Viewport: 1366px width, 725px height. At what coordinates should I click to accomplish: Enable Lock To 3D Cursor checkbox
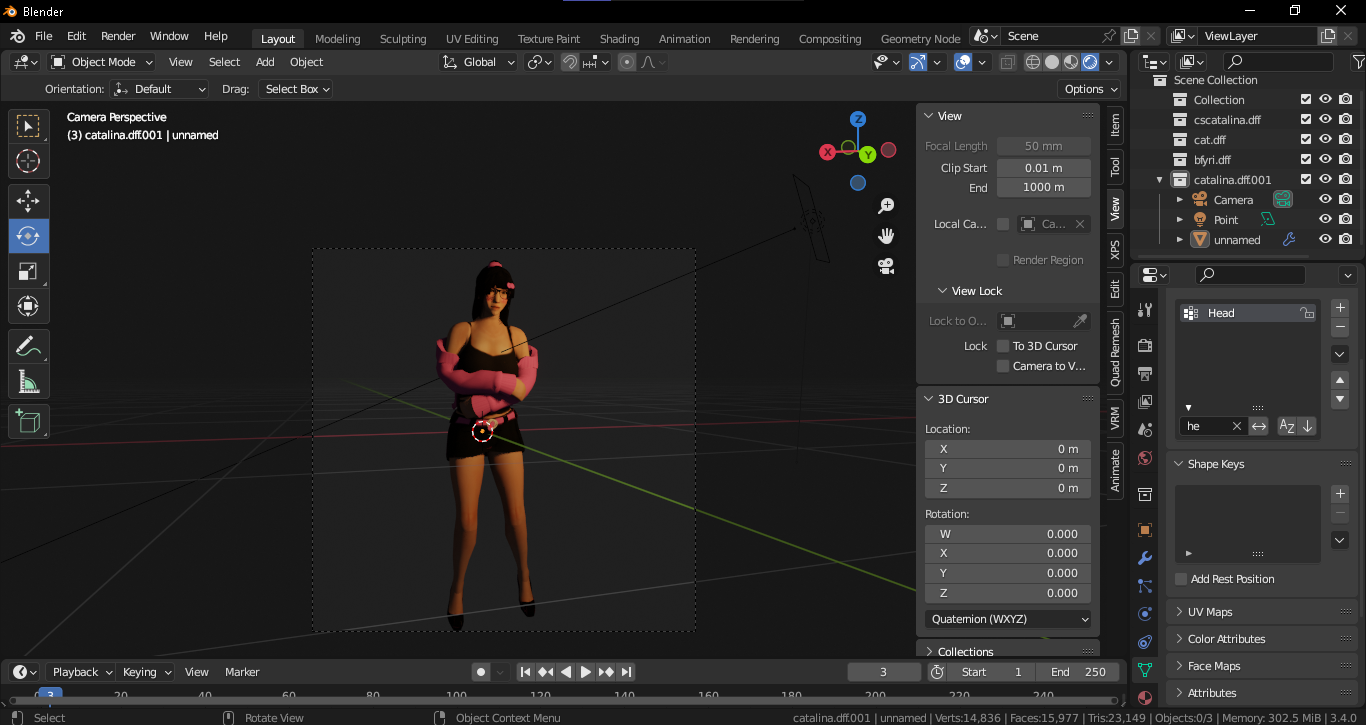pos(1003,346)
